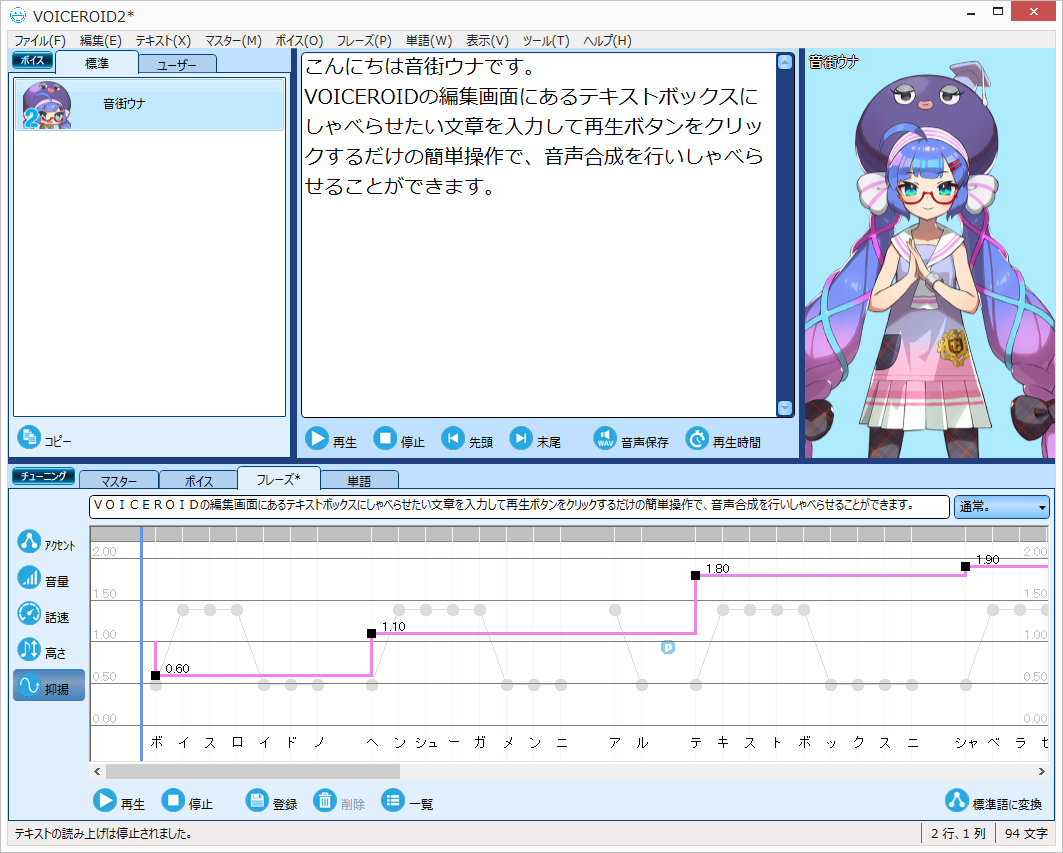Image resolution: width=1063 pixels, height=853 pixels.
Task: Switch to the フレーズ* tuning tab
Action: (x=278, y=479)
